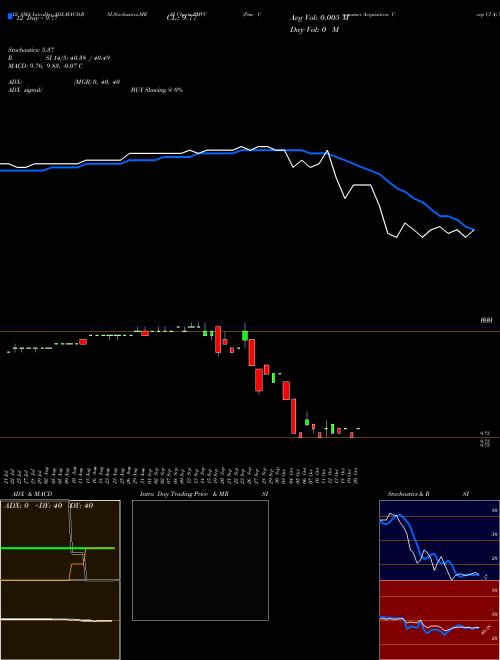Click the ADX signal: label
This screenshot has height=660, width=500.
tap(25, 90)
